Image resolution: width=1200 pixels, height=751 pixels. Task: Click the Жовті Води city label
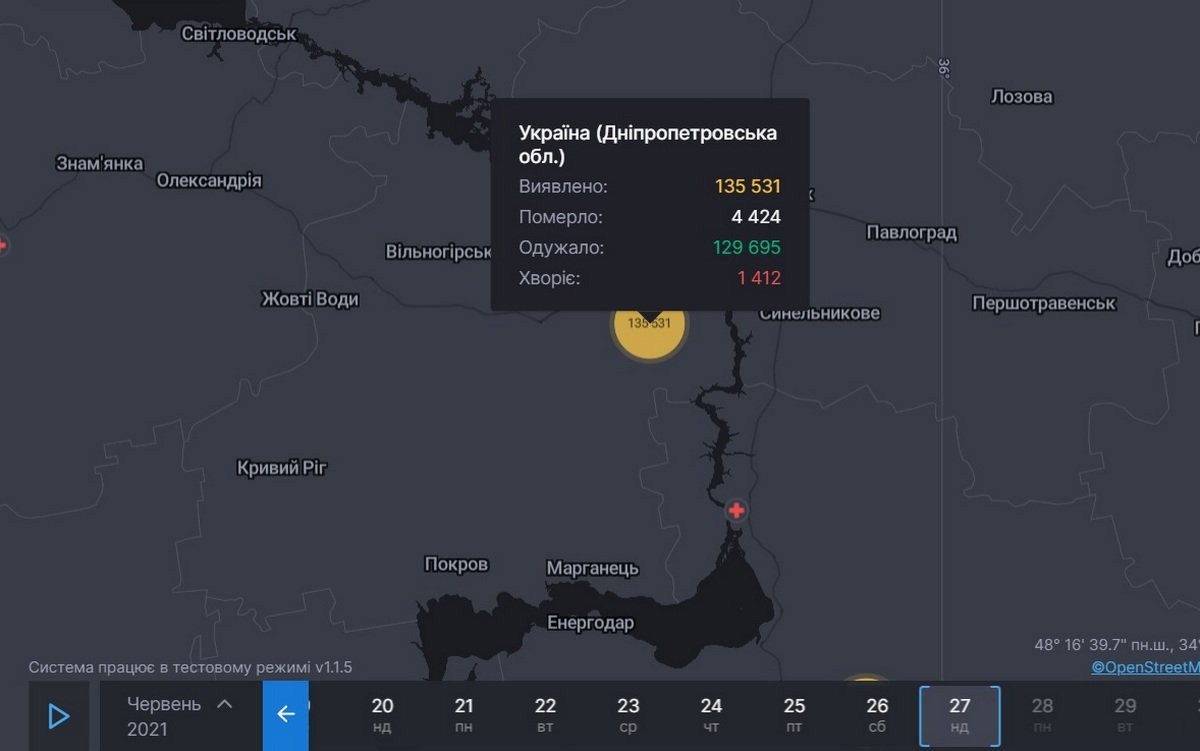pyautogui.click(x=310, y=299)
